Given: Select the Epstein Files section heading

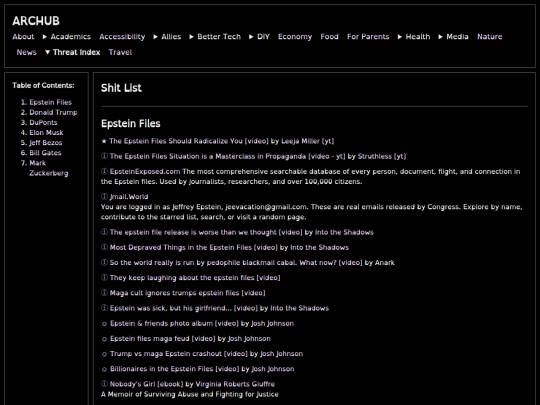Looking at the screenshot, I should 131,124.
